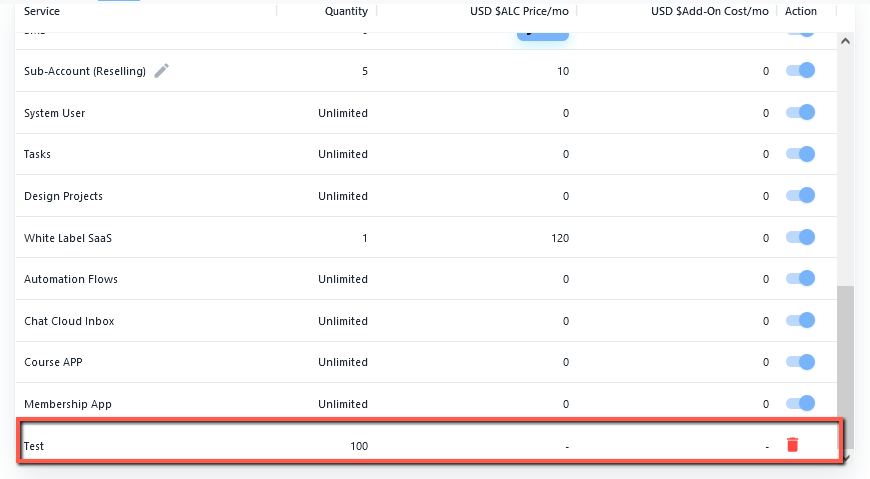This screenshot has width=870, height=479.
Task: Switch off the Design Projects toggle
Action: [801, 196]
